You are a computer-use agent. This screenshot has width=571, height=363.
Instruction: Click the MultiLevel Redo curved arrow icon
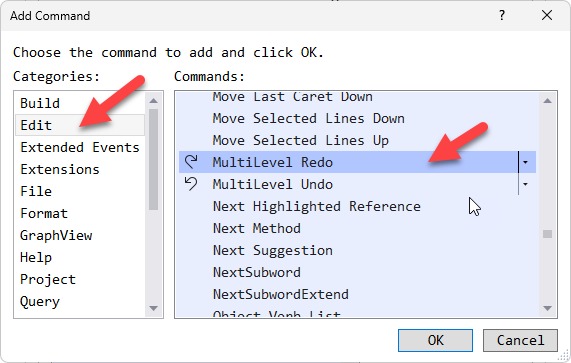191,162
